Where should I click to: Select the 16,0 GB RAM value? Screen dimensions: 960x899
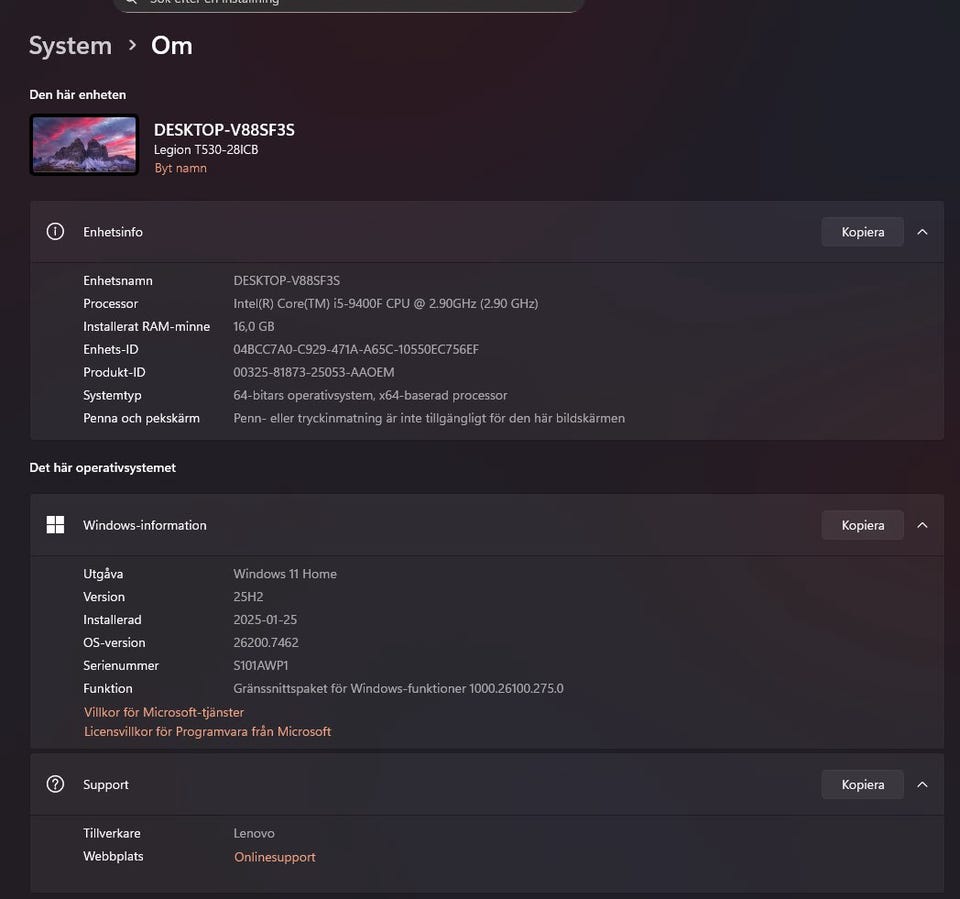pos(253,326)
